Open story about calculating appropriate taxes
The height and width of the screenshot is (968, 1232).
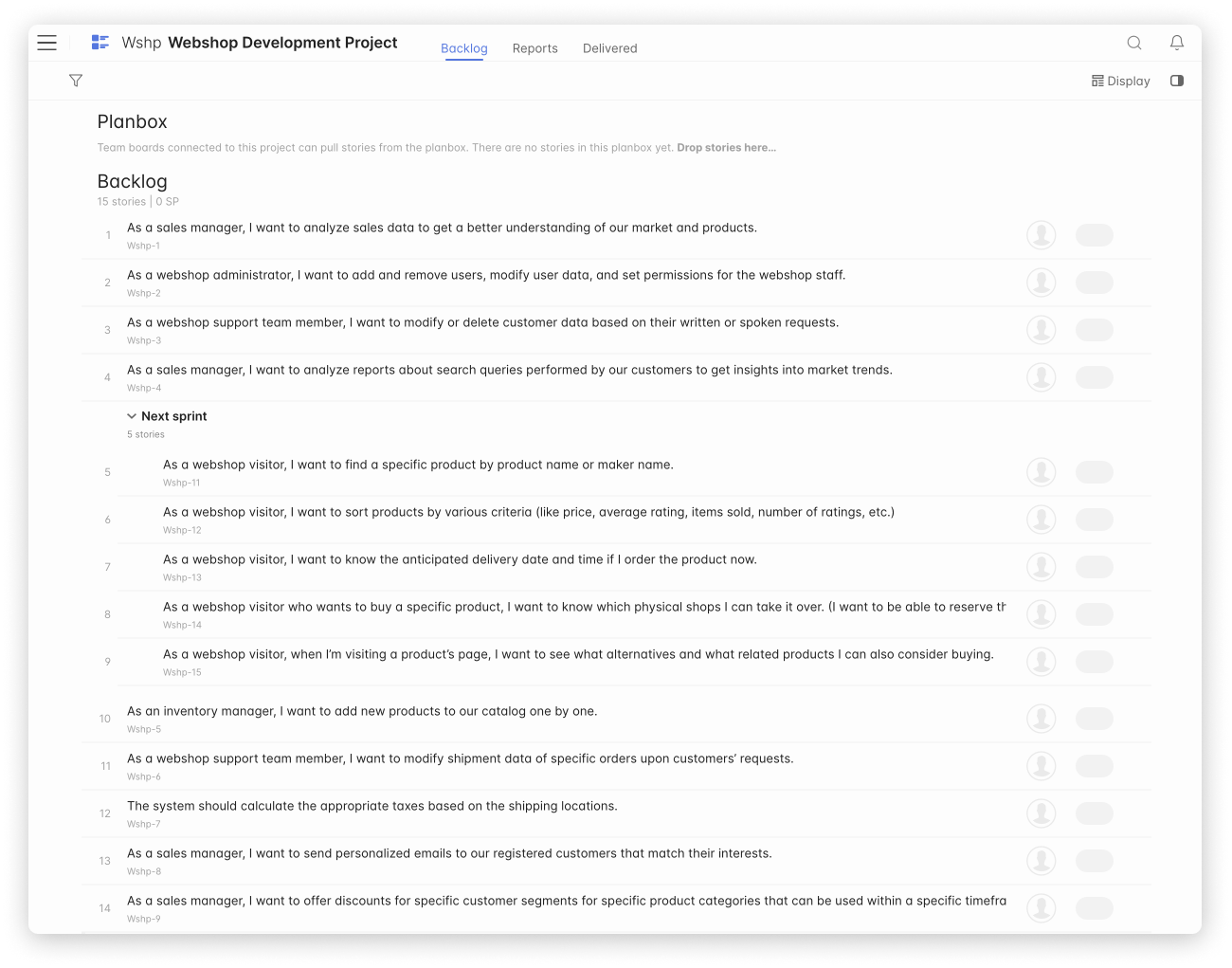tap(371, 807)
